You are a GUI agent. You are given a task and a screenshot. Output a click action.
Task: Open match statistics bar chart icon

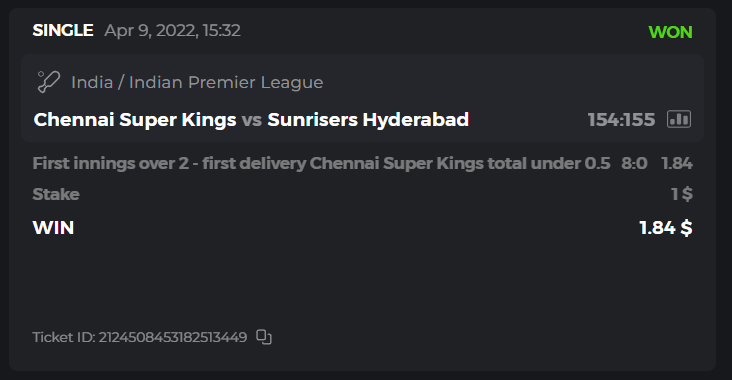(x=679, y=119)
